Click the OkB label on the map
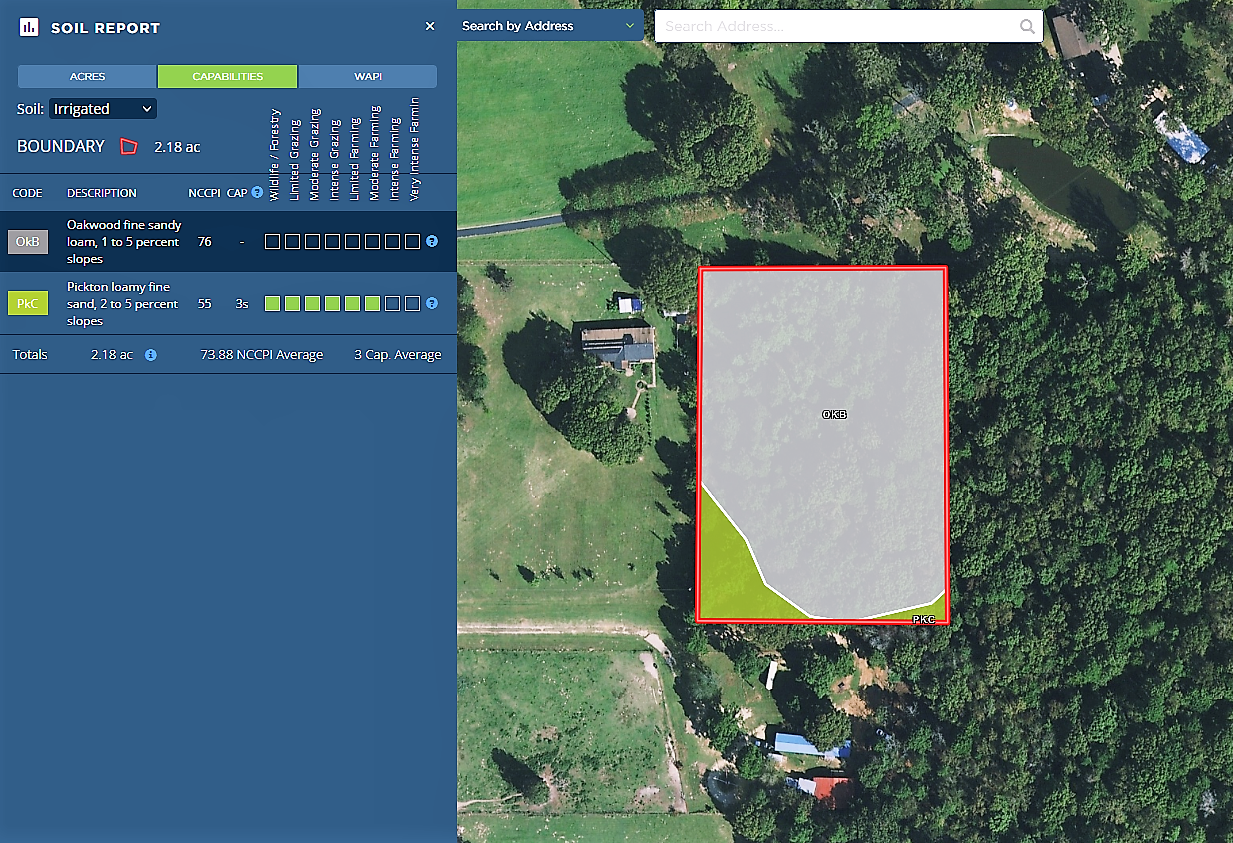This screenshot has width=1233, height=843. tap(834, 414)
